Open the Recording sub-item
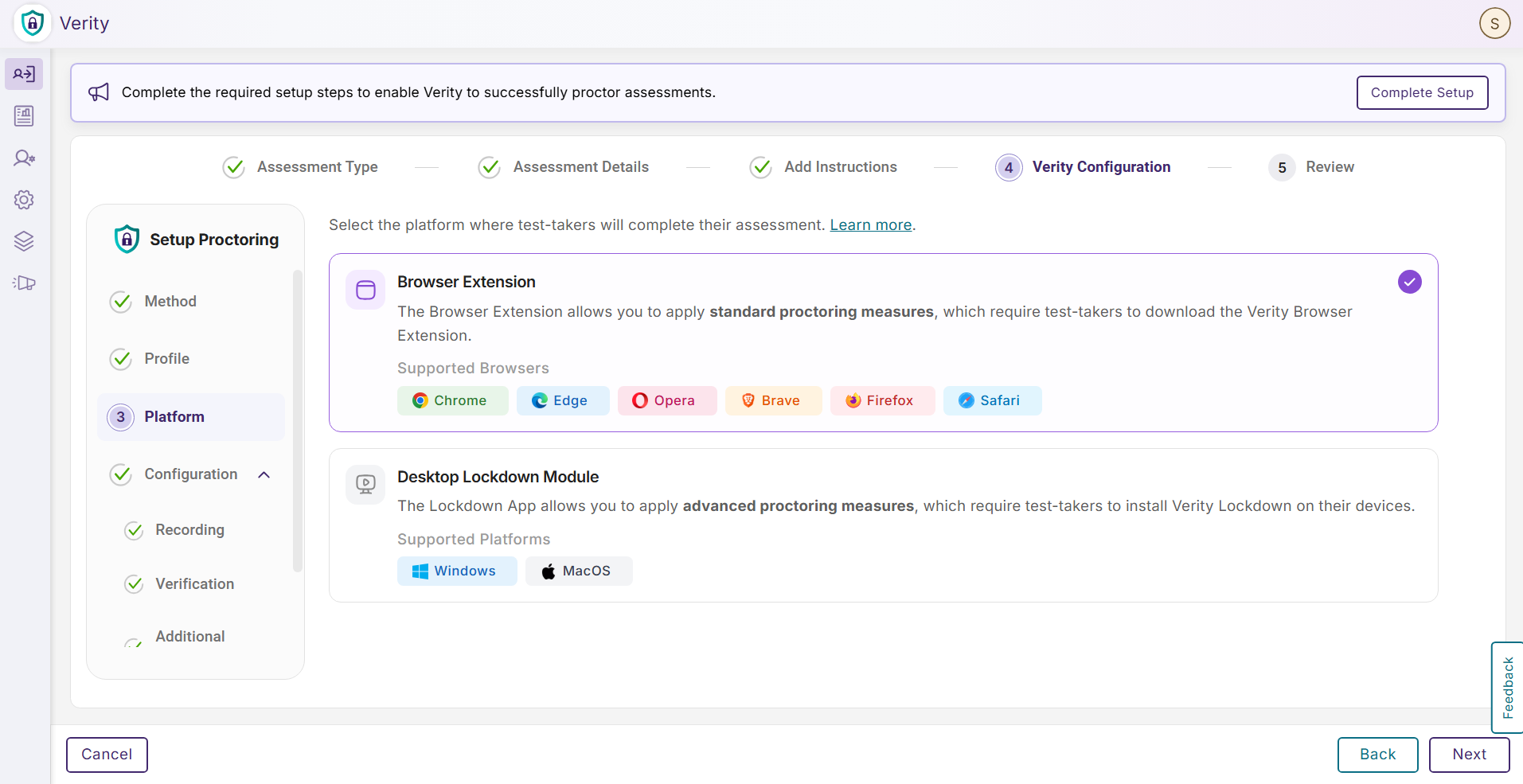Screen dimensions: 1523x784 point(189,530)
